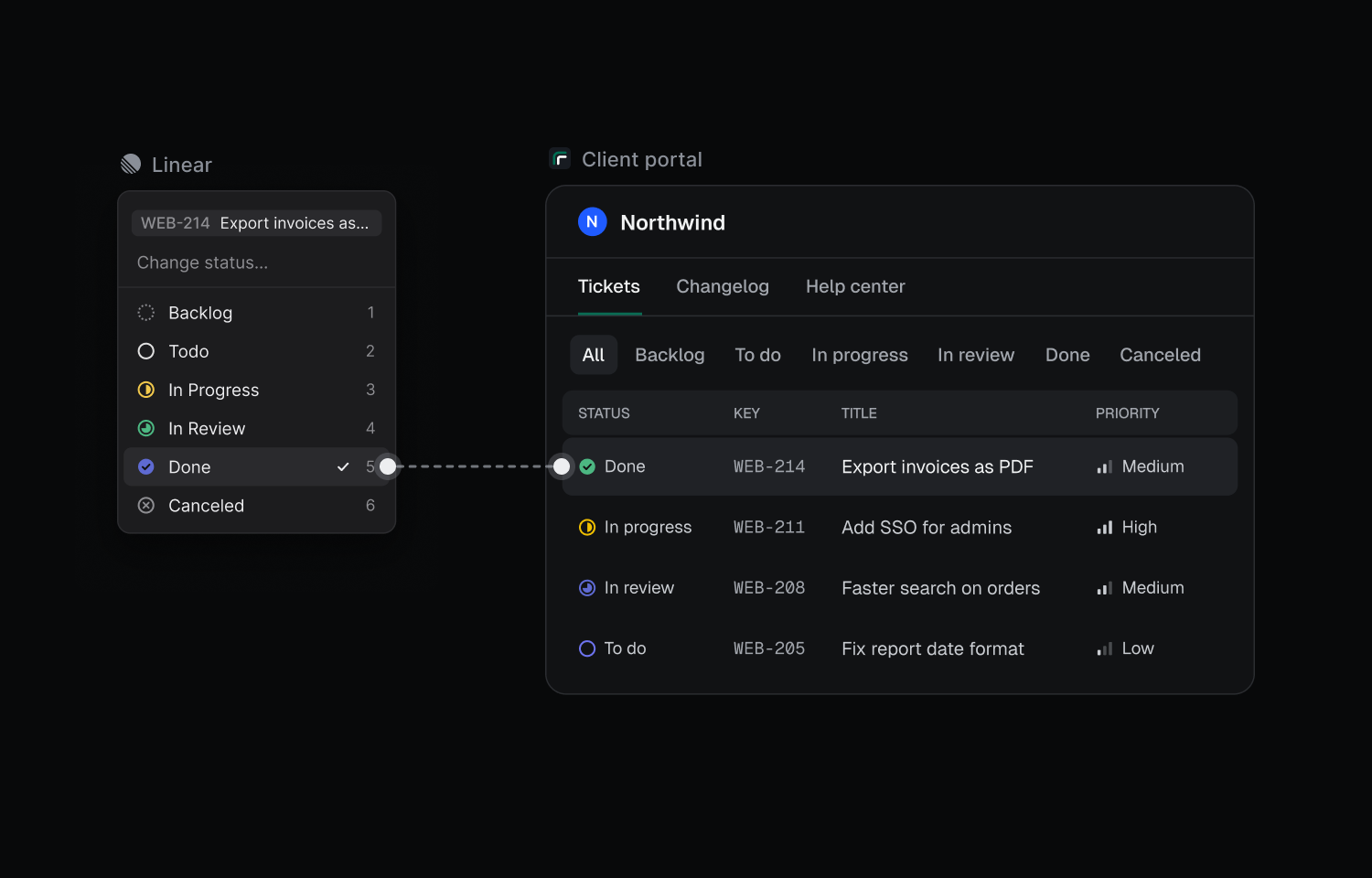
Task: Click the Todo circle status icon
Action: 146,351
